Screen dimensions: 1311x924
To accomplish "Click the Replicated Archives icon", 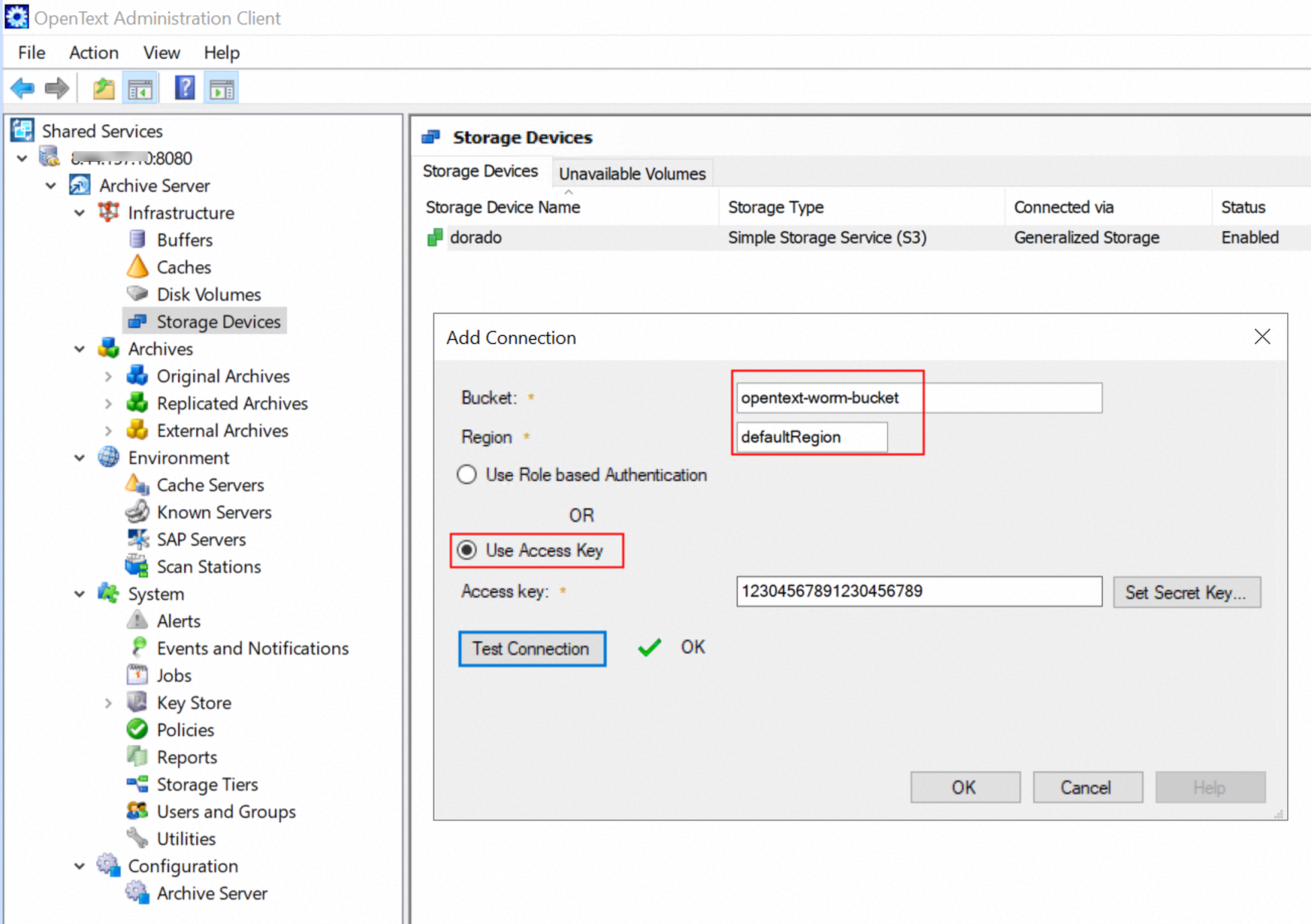I will [137, 403].
